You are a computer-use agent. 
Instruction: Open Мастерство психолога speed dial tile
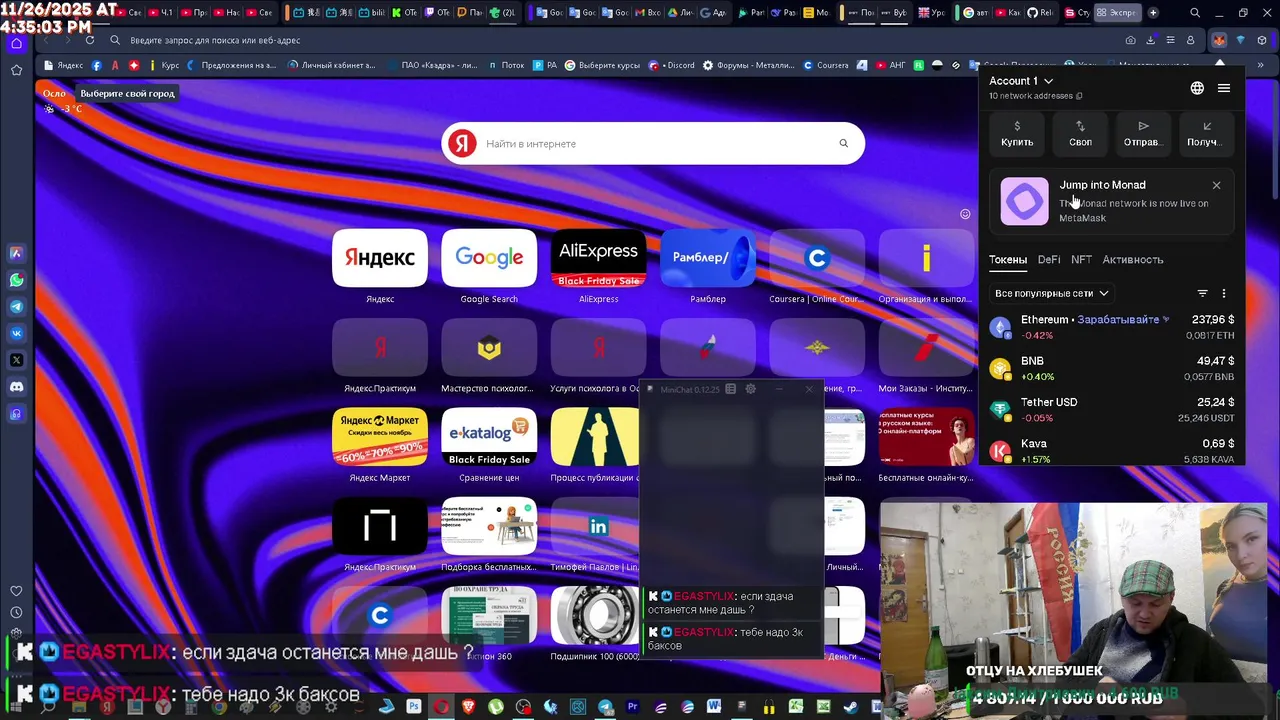[489, 347]
